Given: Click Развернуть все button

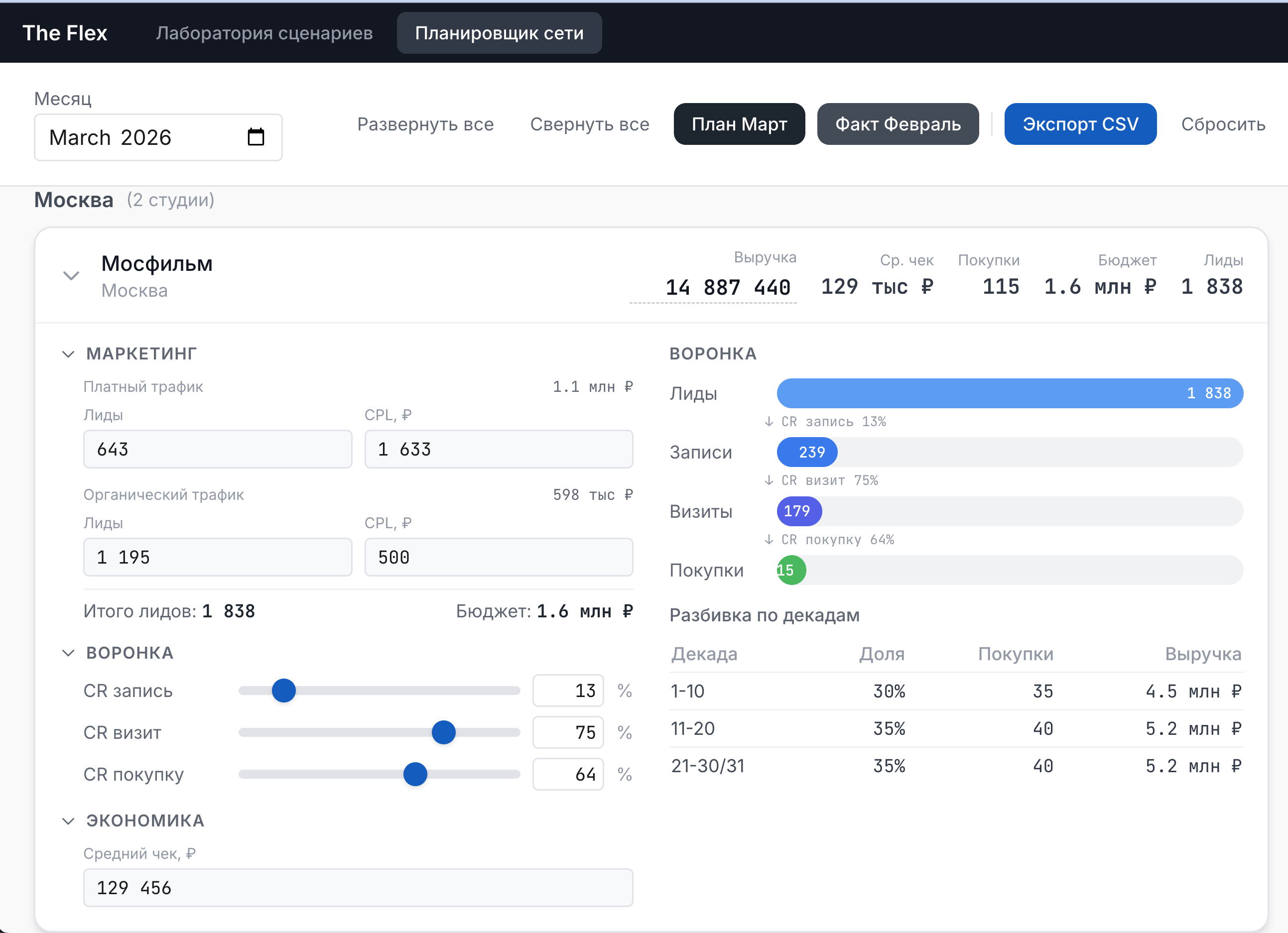Looking at the screenshot, I should (x=425, y=123).
